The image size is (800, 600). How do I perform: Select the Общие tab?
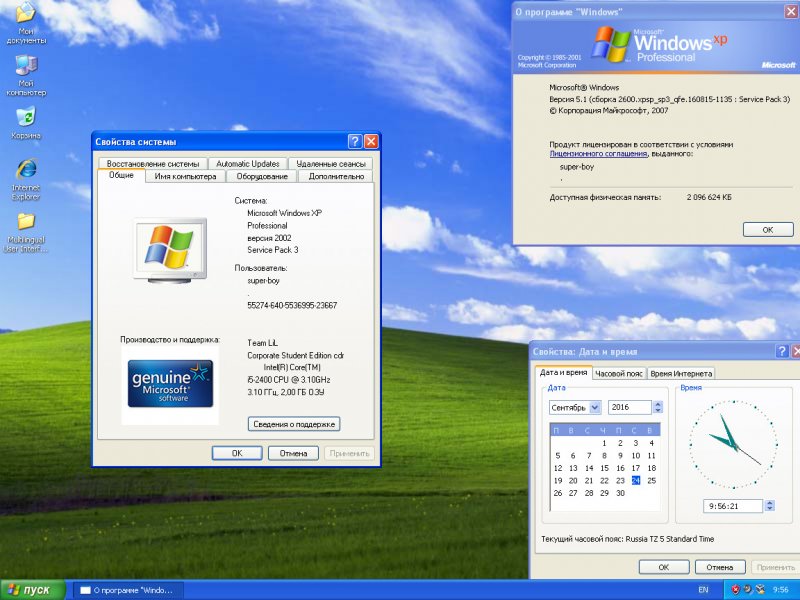click(x=121, y=175)
